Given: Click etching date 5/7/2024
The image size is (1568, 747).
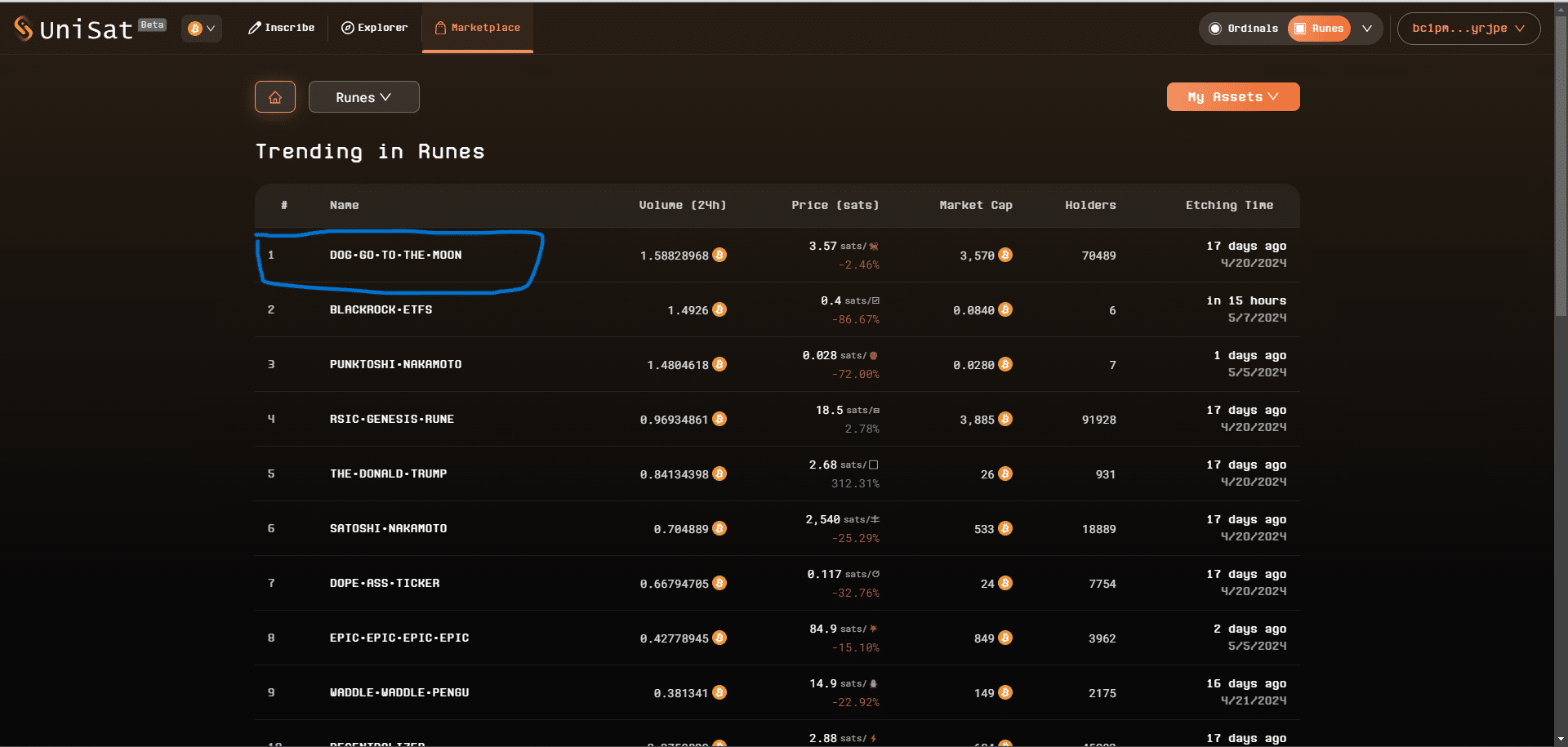Looking at the screenshot, I should click(1257, 318).
